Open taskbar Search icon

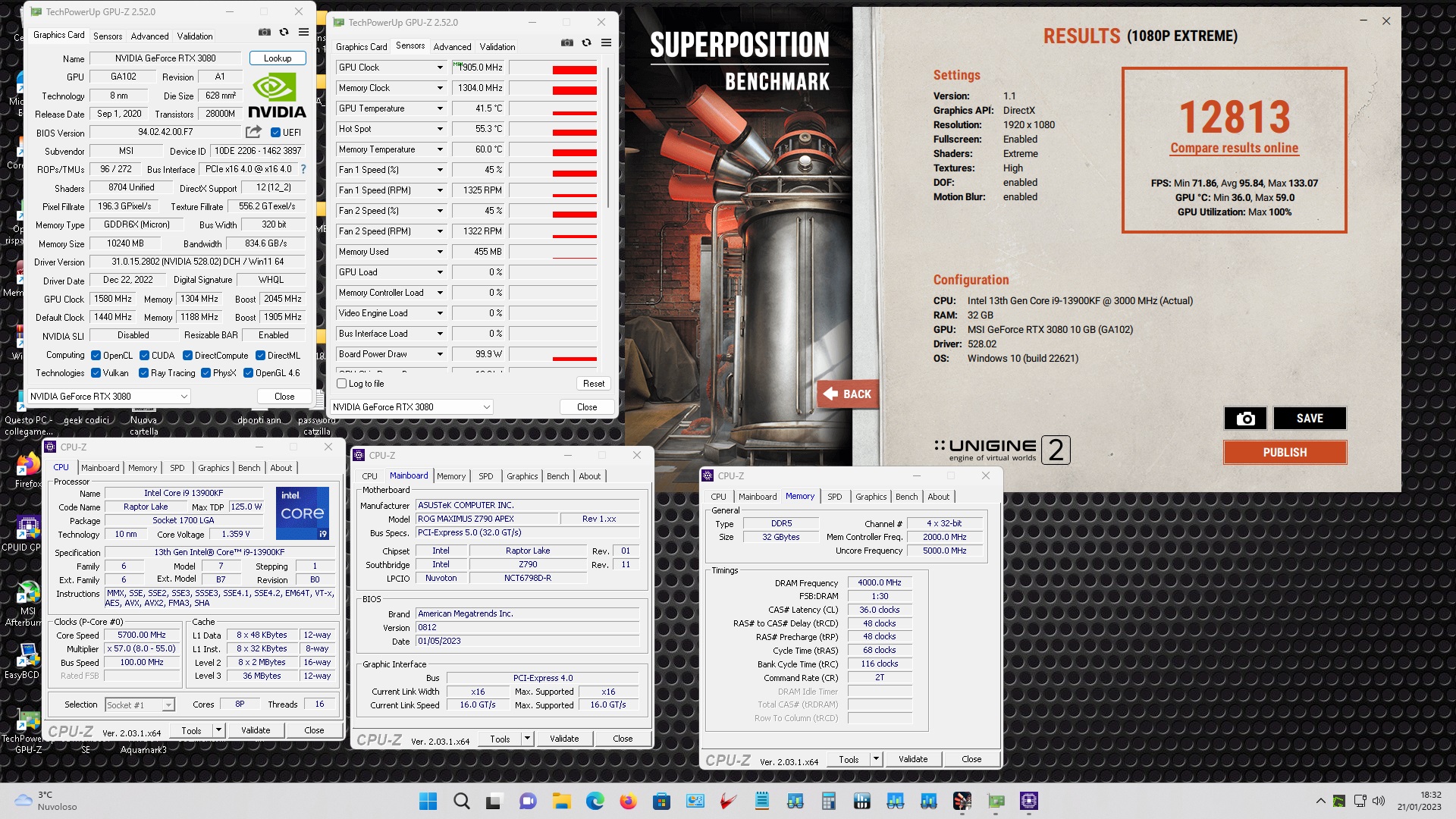click(461, 801)
